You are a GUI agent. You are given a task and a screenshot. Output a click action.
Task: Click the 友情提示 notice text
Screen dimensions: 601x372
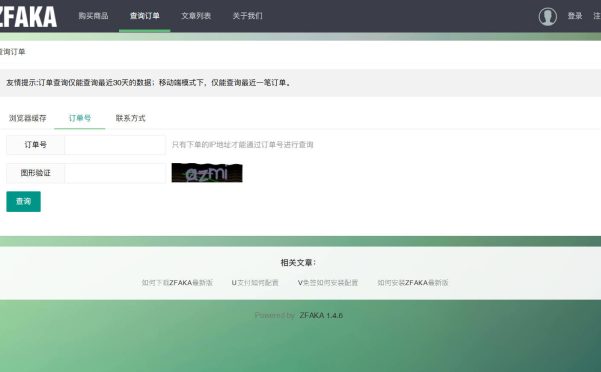pyautogui.click(x=149, y=83)
